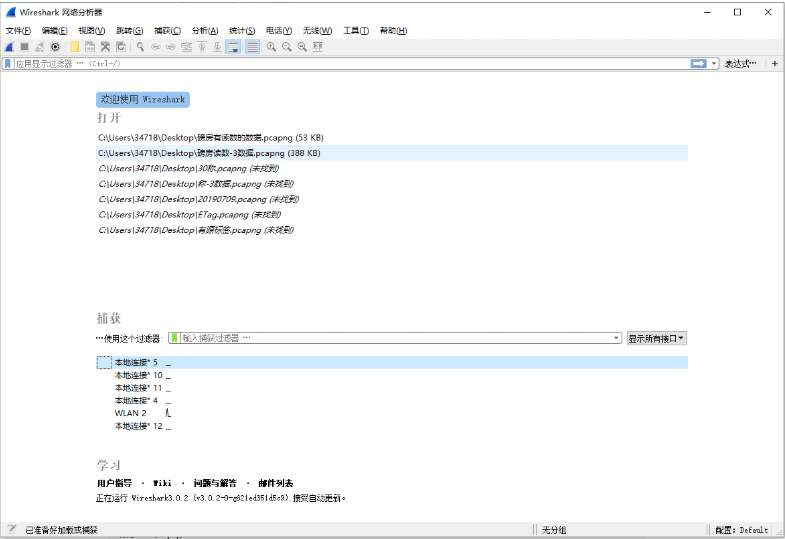
Task: Apply the display filter with the arrow button
Action: click(x=698, y=64)
